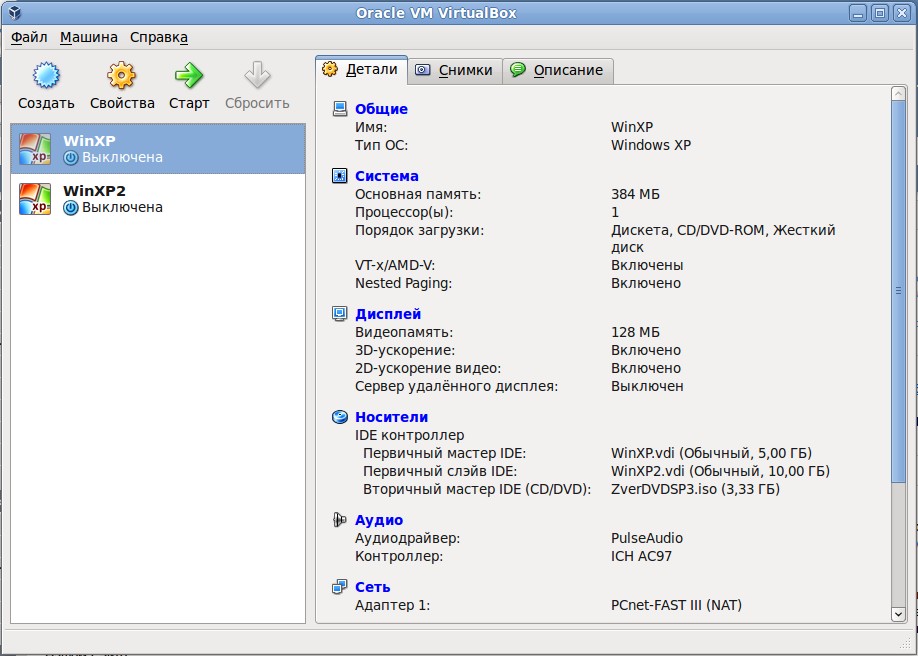
Task: Open the Машина menu
Action: pos(89,37)
